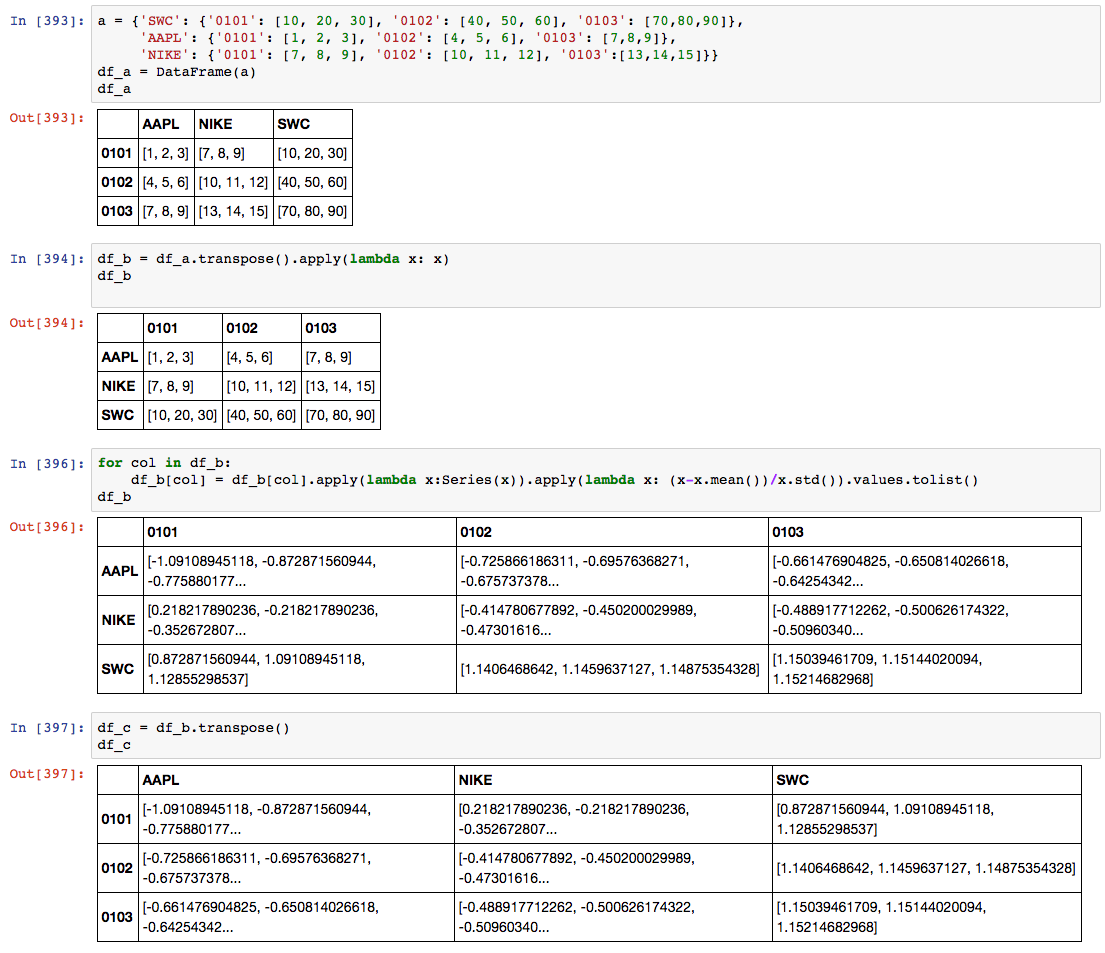Click SWC row label in Out[394] table
The width and height of the screenshot is (1105, 953).
[x=120, y=415]
